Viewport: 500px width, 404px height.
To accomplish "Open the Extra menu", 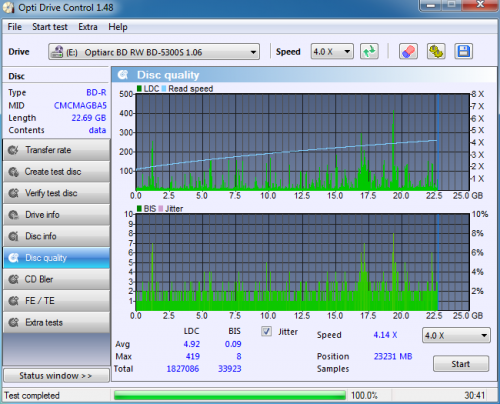I will [x=88, y=27].
